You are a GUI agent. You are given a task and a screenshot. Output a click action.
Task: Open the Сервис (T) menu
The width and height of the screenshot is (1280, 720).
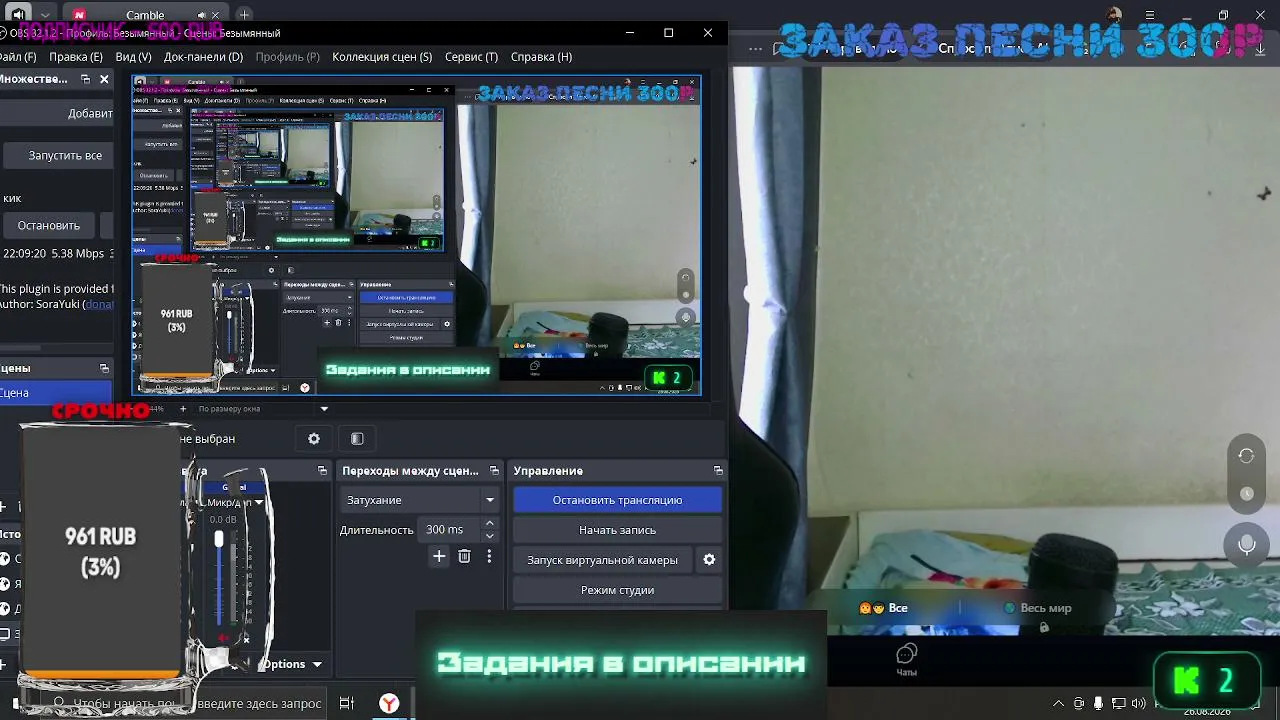coord(471,57)
